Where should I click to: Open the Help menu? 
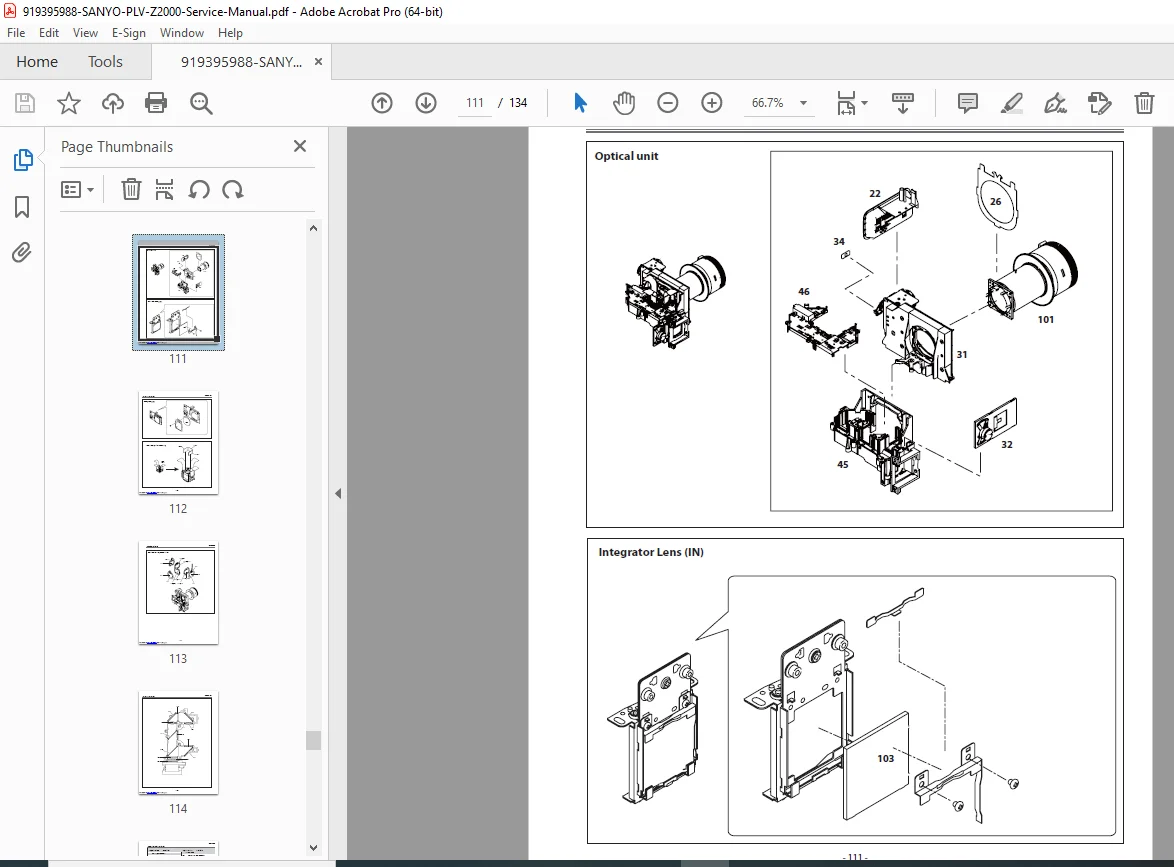tap(231, 33)
